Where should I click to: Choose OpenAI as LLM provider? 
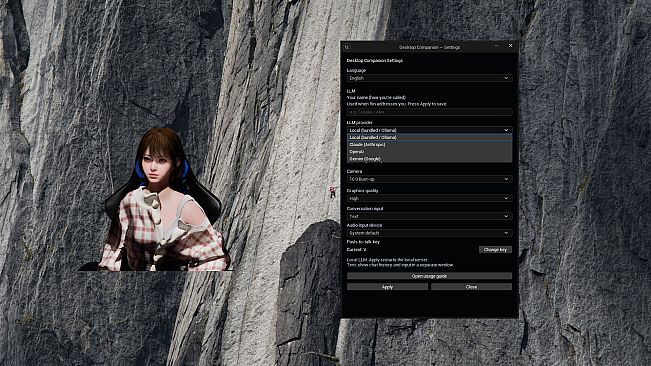click(429, 152)
